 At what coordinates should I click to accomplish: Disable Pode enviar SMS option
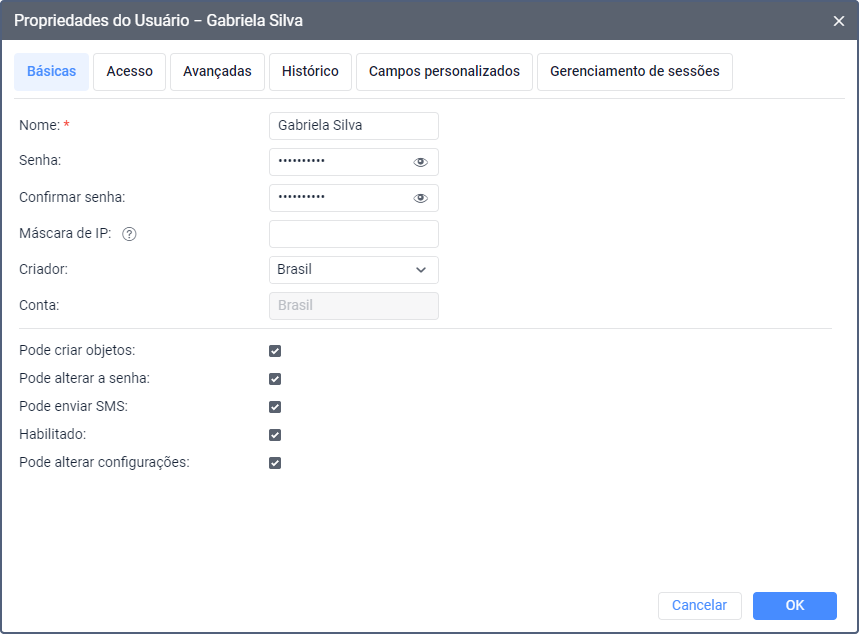click(275, 407)
